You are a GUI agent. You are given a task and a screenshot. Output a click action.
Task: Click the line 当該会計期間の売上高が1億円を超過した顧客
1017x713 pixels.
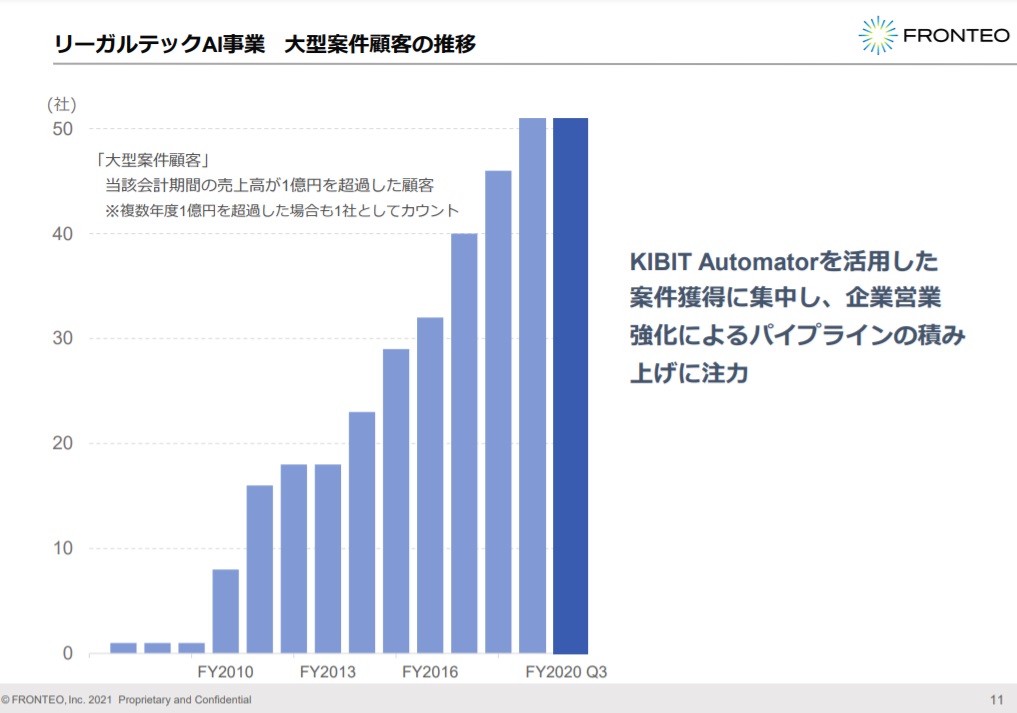pyautogui.click(x=269, y=185)
